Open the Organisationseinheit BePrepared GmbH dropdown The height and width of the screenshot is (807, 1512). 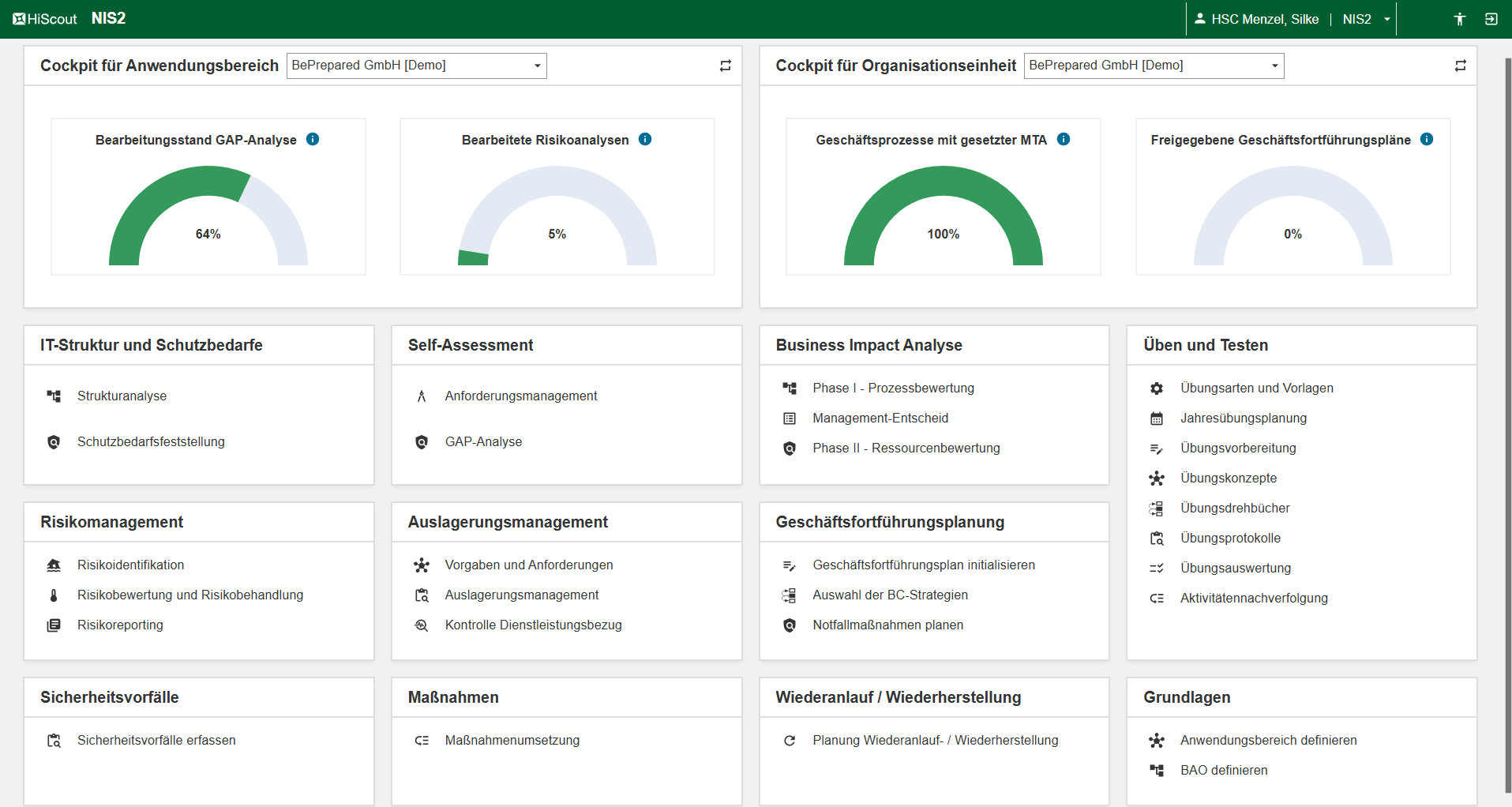pyautogui.click(x=1153, y=66)
